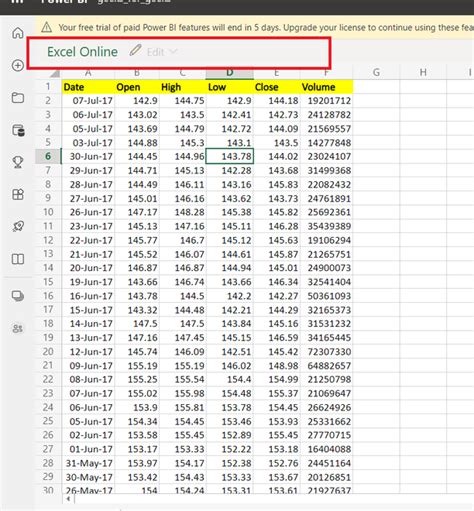Open the Metrics trophy icon
Screen dimensions: 474x511
point(18,162)
